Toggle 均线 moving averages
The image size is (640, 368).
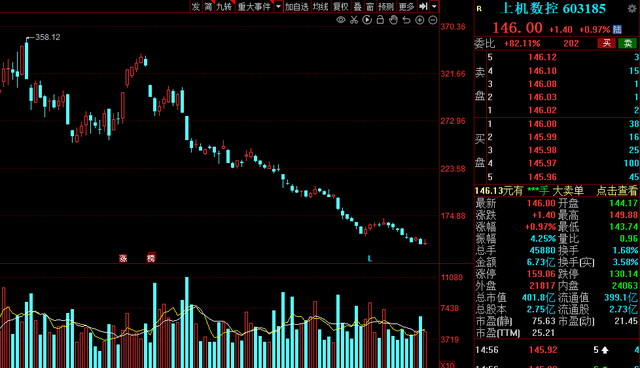click(x=320, y=6)
